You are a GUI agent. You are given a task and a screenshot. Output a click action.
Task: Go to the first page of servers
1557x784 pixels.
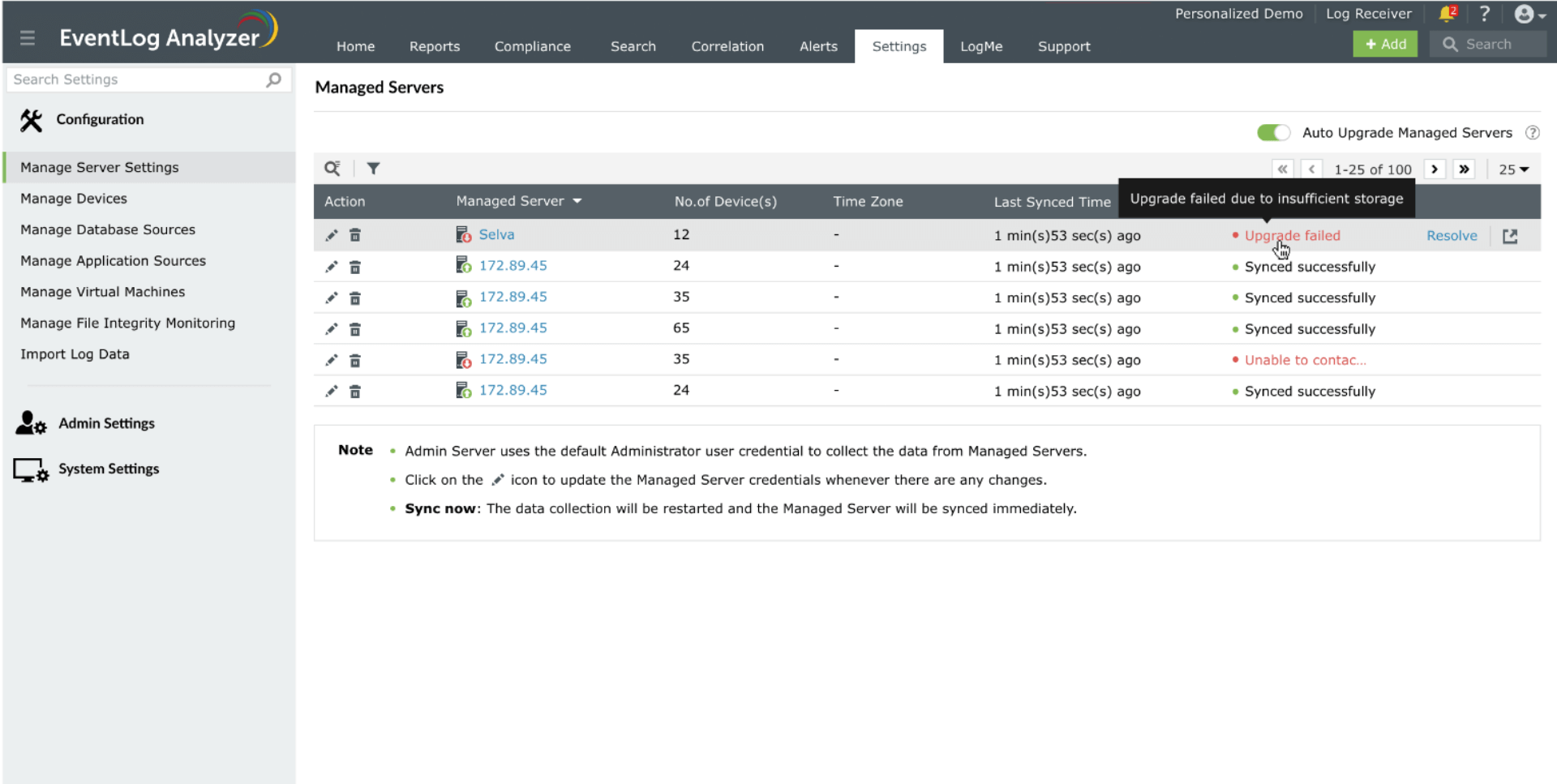[1282, 169]
